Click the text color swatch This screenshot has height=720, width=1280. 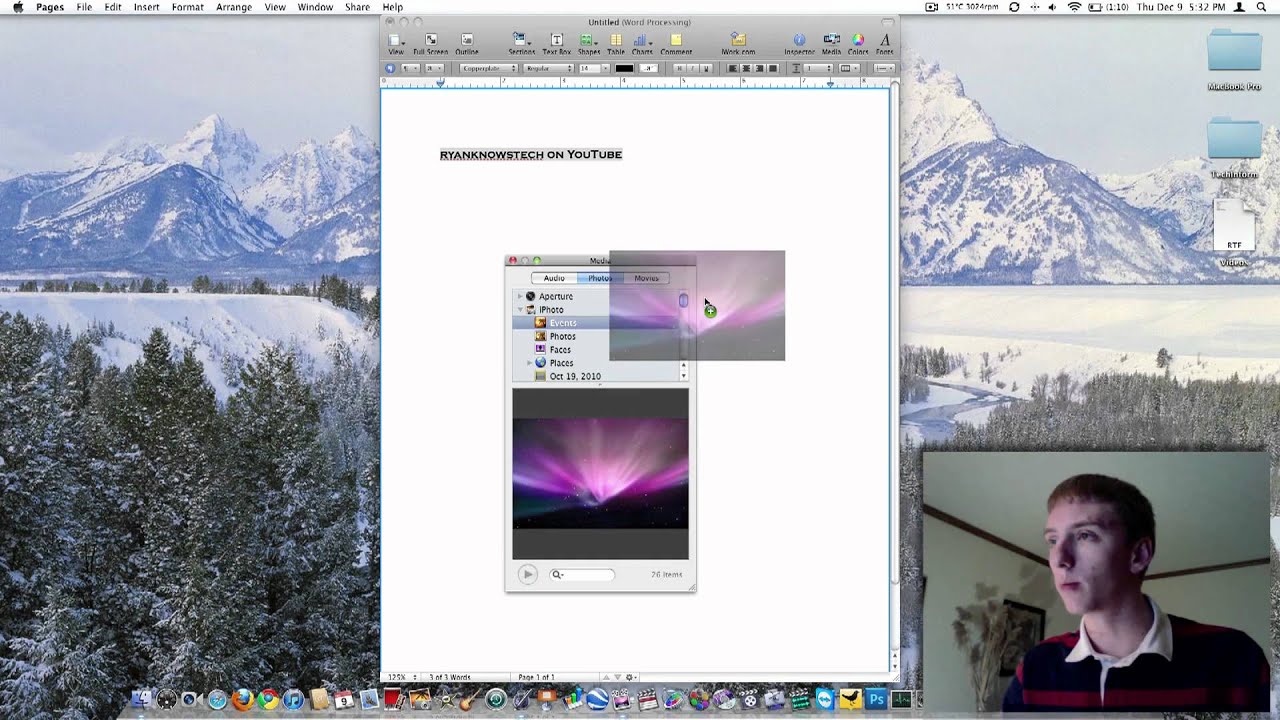pyautogui.click(x=624, y=68)
